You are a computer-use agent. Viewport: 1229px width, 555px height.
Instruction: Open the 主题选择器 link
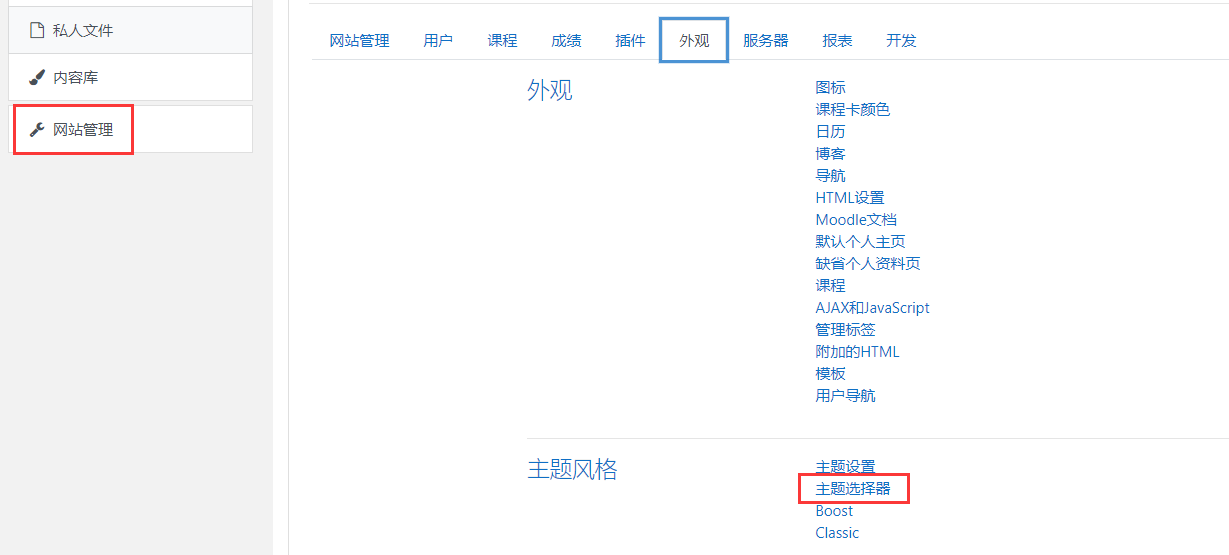(x=852, y=489)
